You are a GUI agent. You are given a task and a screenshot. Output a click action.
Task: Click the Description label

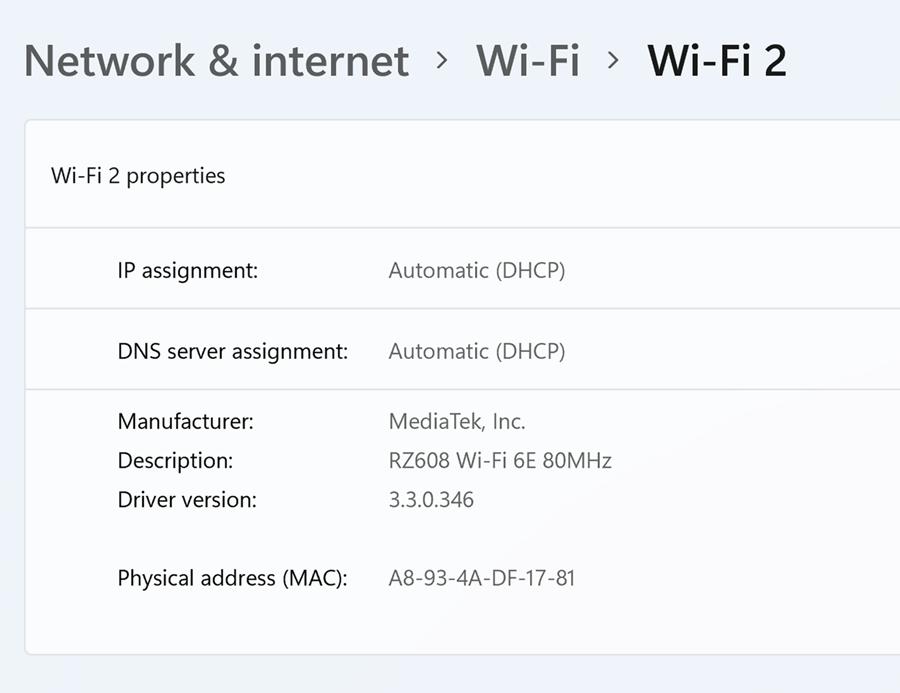tap(175, 461)
